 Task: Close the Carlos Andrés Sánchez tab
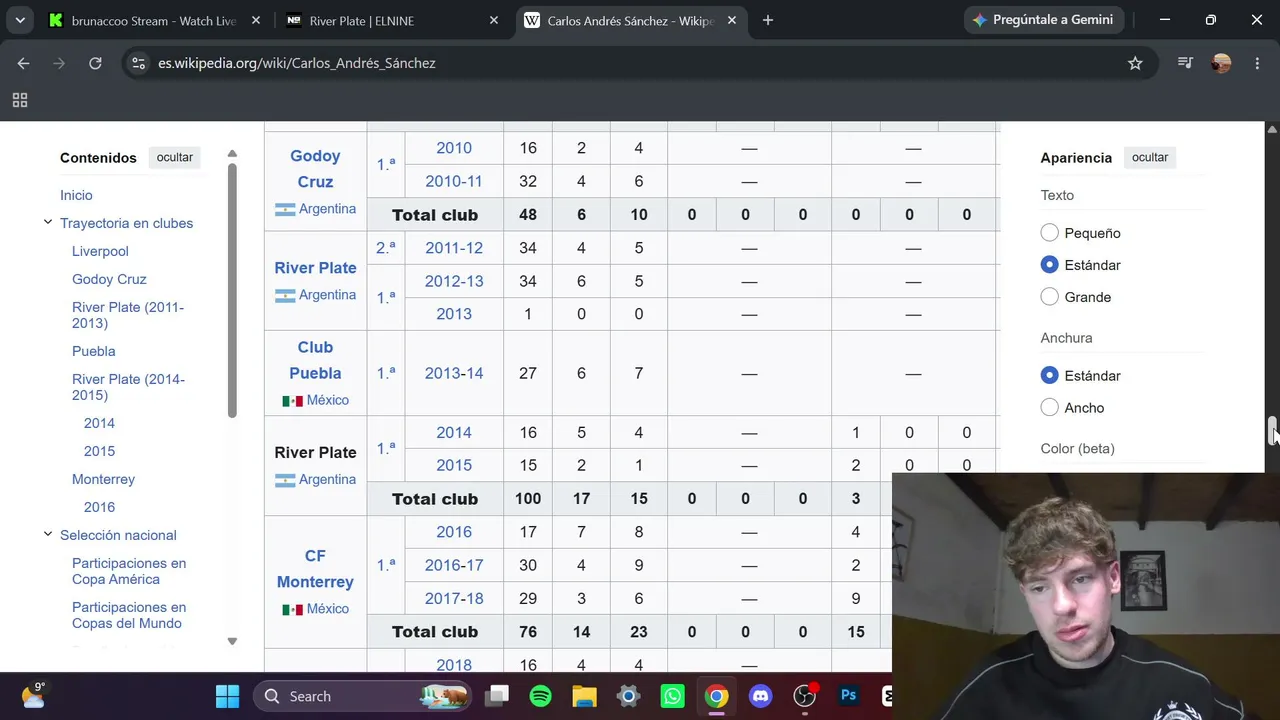[732, 20]
